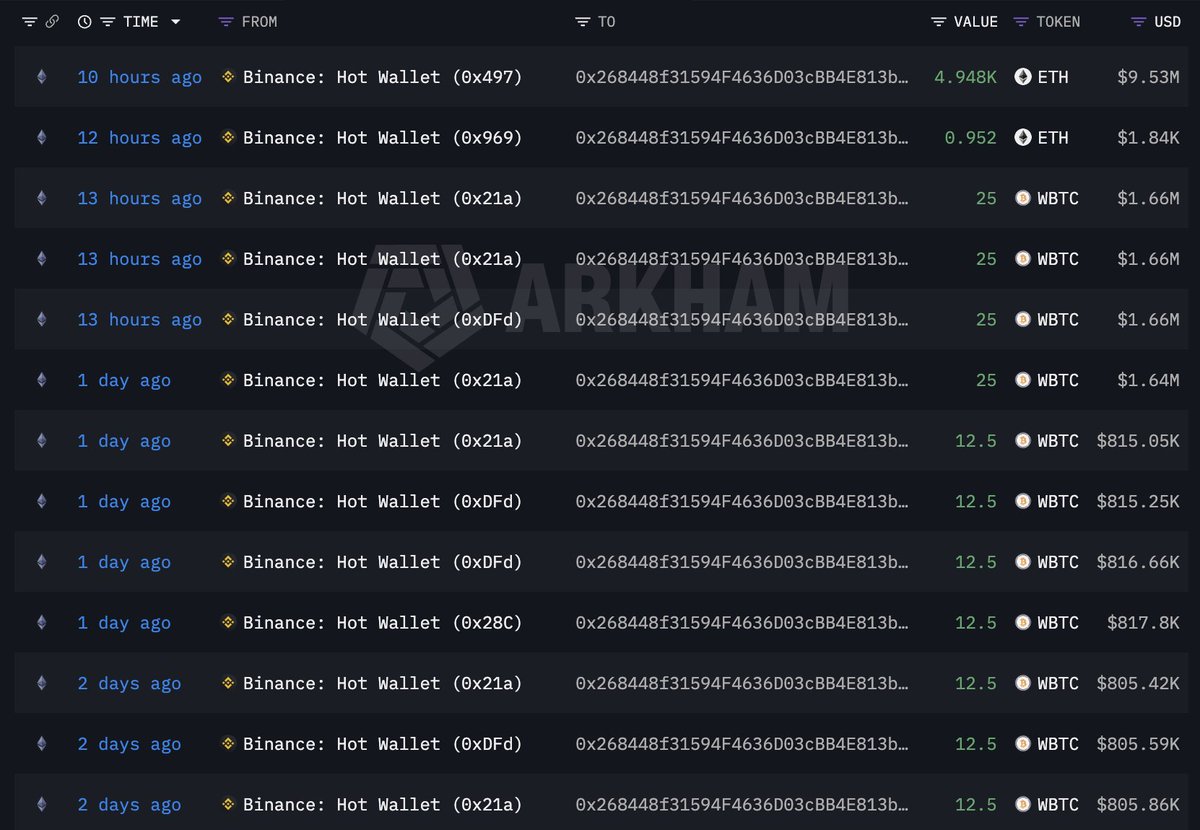The image size is (1200, 830).
Task: Click the $1.64M USD amount
Action: point(1148,380)
